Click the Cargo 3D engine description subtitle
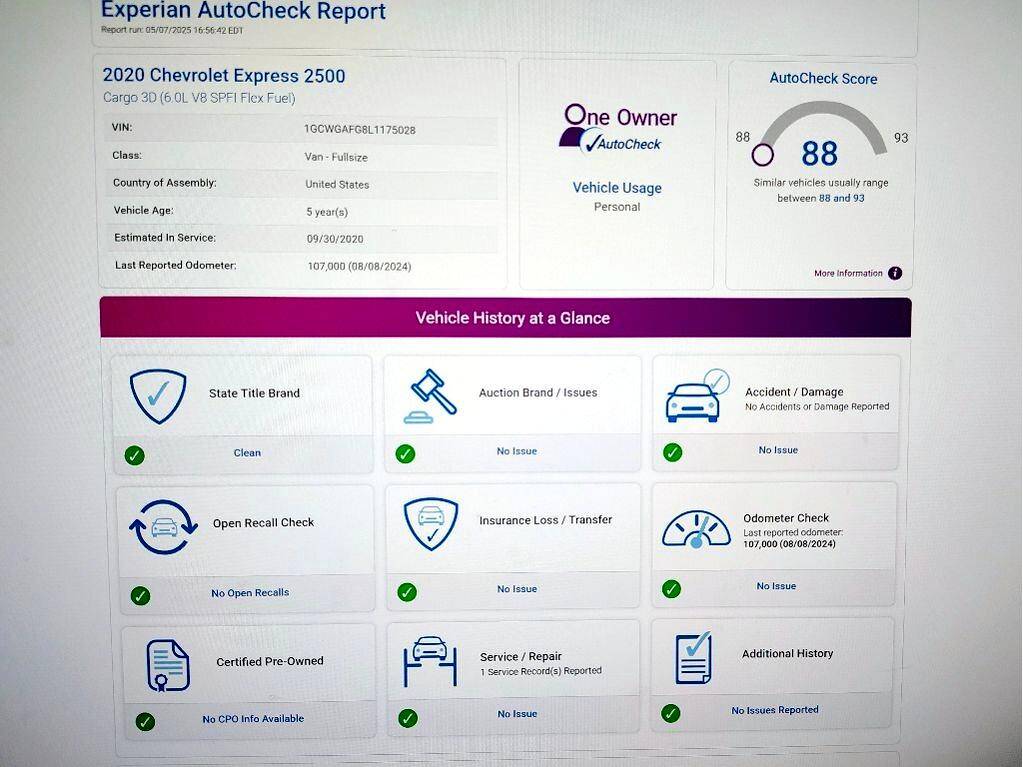The height and width of the screenshot is (767, 1023). point(199,98)
